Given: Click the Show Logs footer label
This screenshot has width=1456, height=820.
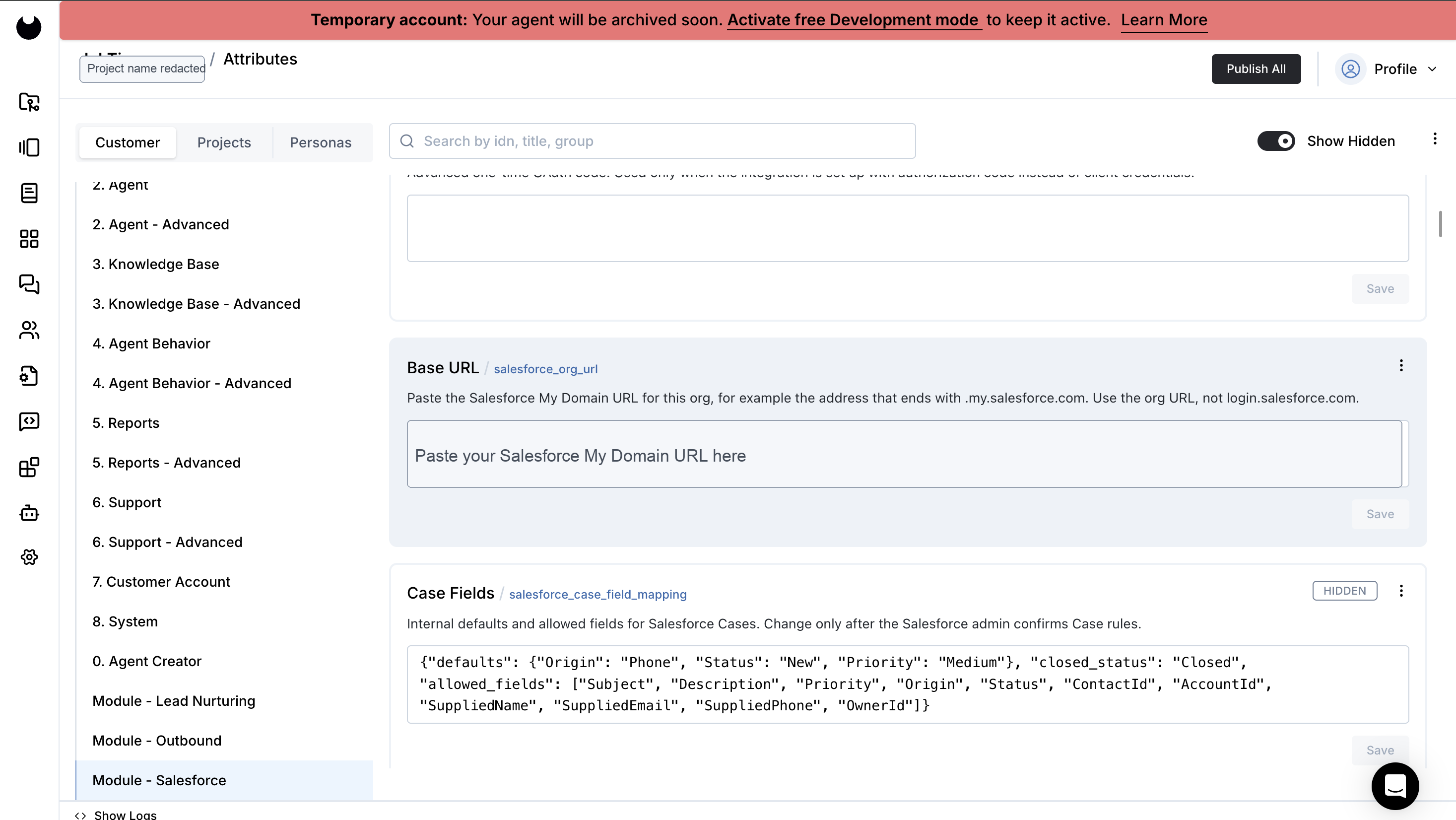Looking at the screenshot, I should [126, 815].
